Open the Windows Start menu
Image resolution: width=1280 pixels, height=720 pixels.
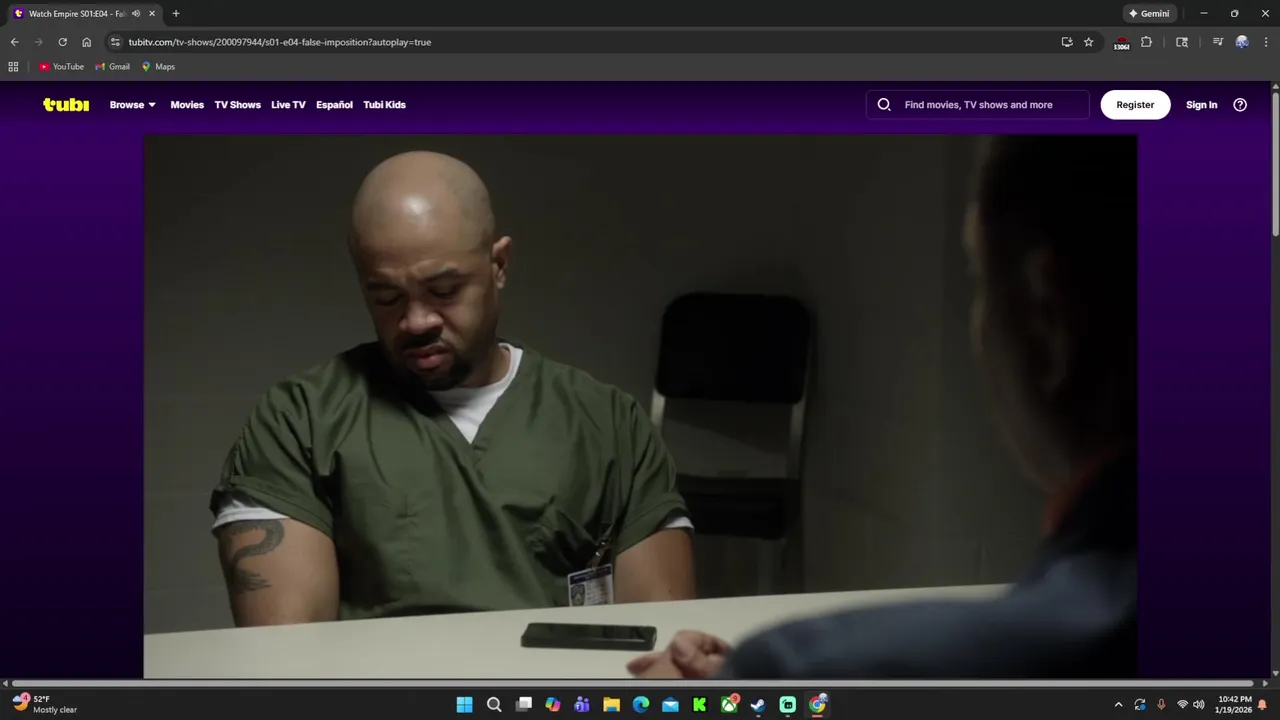click(464, 705)
